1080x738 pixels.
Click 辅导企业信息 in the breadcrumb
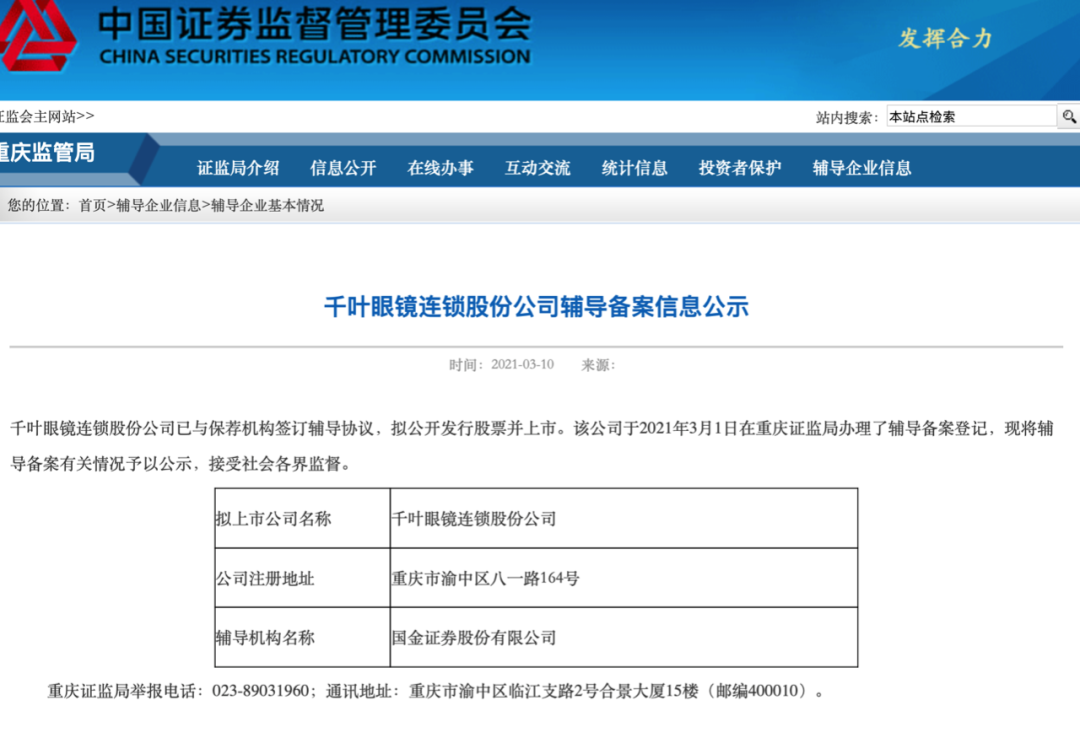[x=158, y=205]
